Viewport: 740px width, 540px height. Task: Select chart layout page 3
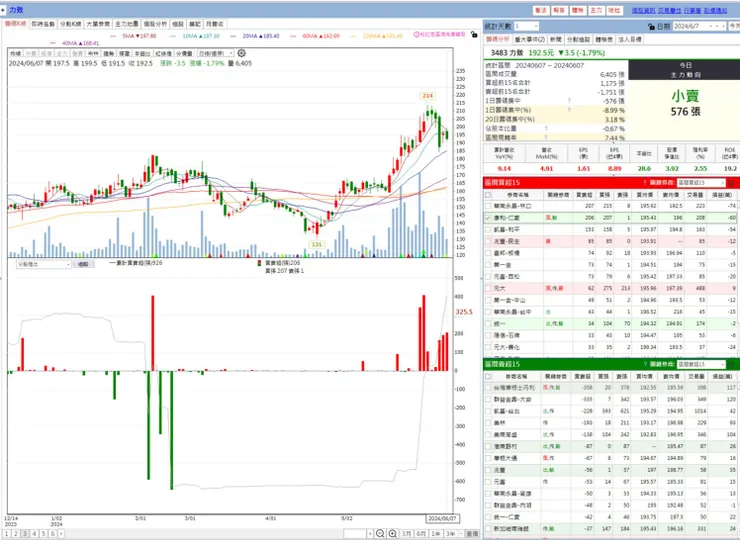point(25,534)
